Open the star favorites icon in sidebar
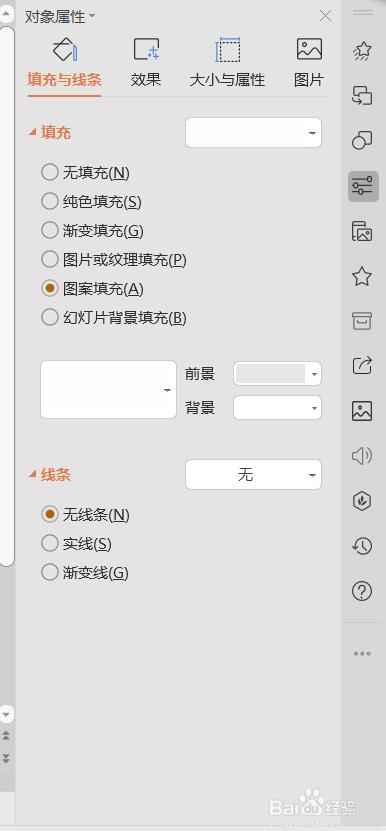386x831 pixels. point(362,276)
